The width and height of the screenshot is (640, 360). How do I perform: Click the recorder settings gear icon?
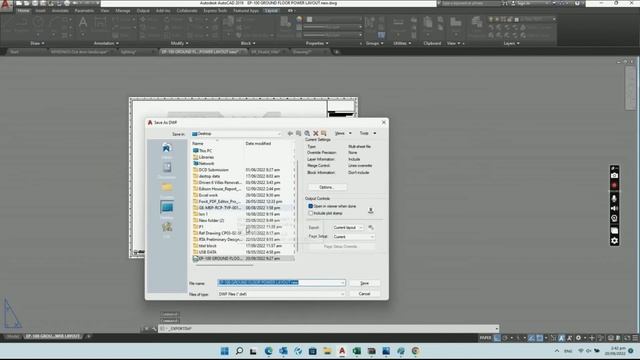pos(614,241)
